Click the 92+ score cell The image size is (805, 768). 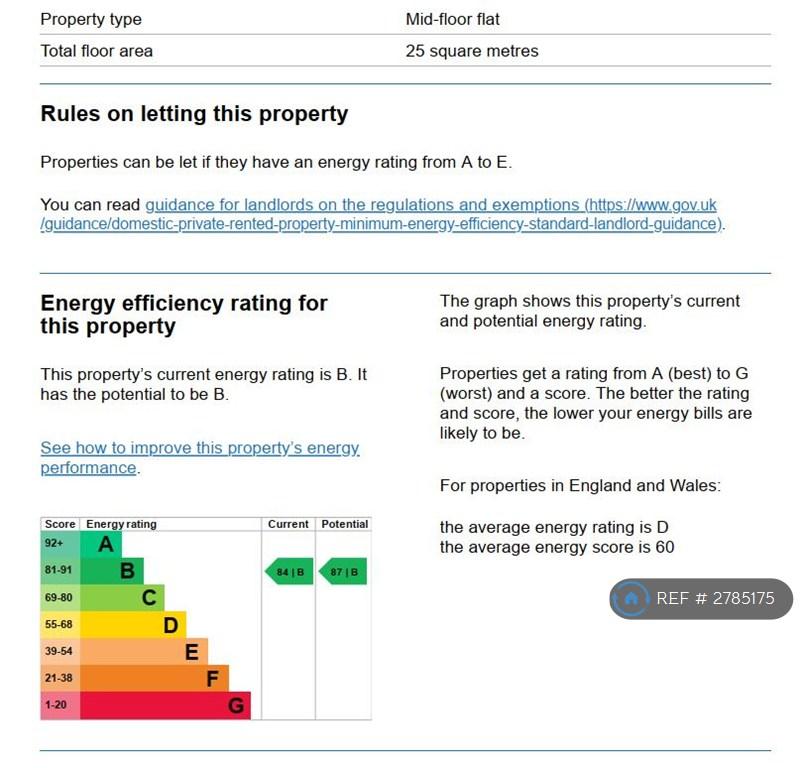pos(60,544)
